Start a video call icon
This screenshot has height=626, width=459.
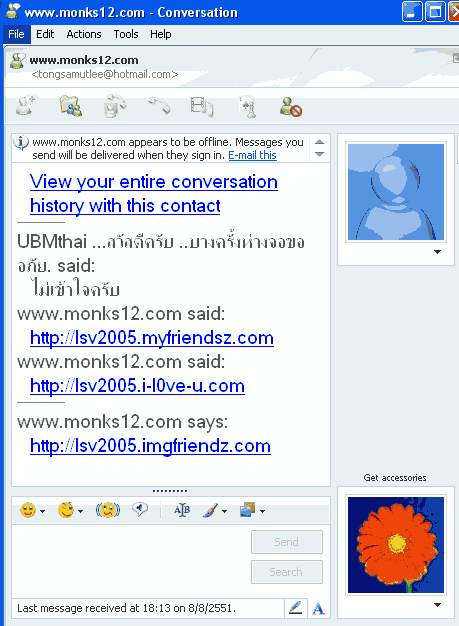[x=115, y=106]
